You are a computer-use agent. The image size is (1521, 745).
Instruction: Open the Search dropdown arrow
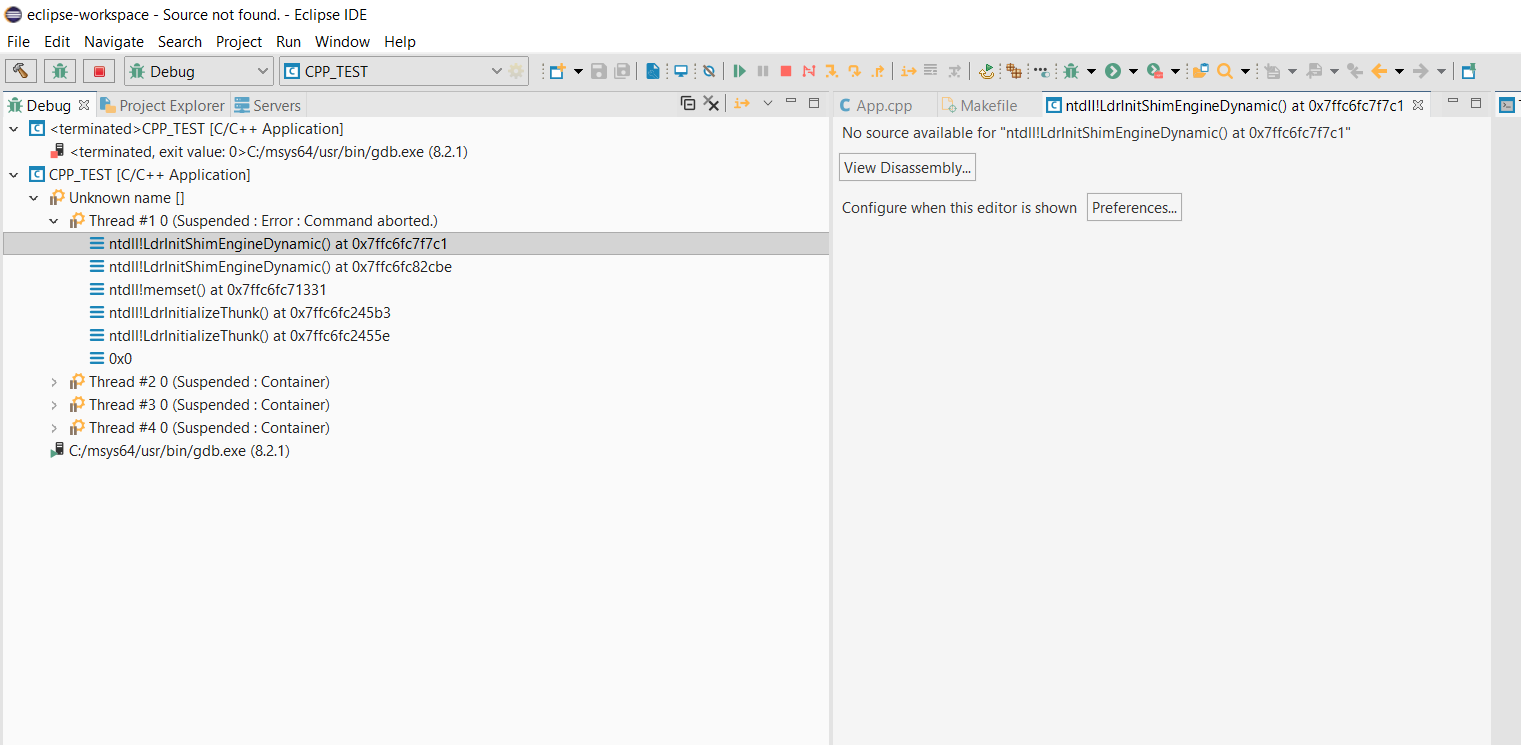click(x=1245, y=71)
